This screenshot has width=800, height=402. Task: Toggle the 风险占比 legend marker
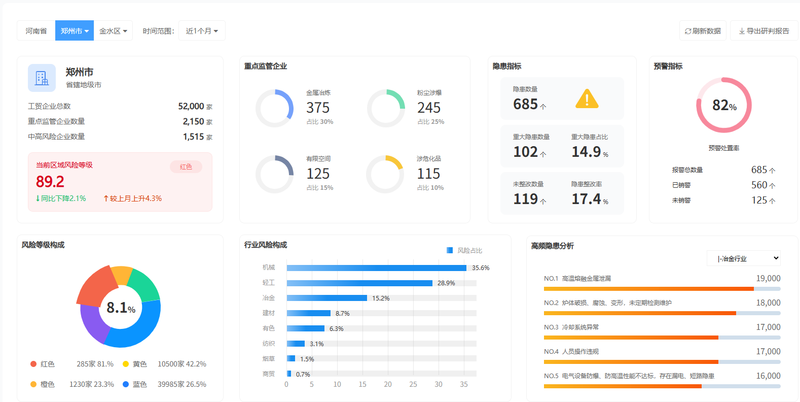[449, 250]
